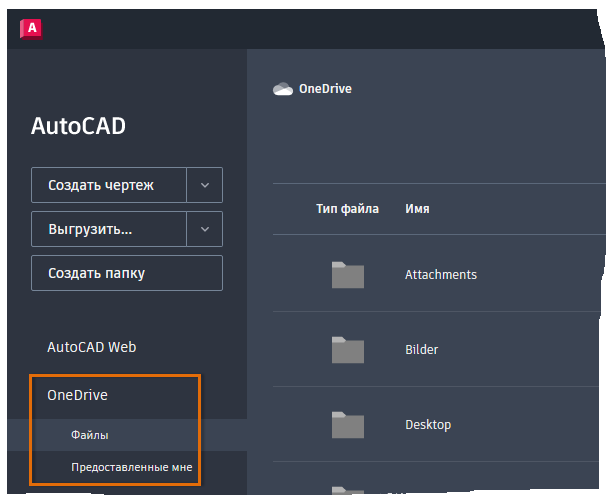Open the Desktop folder icon
The width and height of the screenshot is (614, 504).
(x=348, y=425)
